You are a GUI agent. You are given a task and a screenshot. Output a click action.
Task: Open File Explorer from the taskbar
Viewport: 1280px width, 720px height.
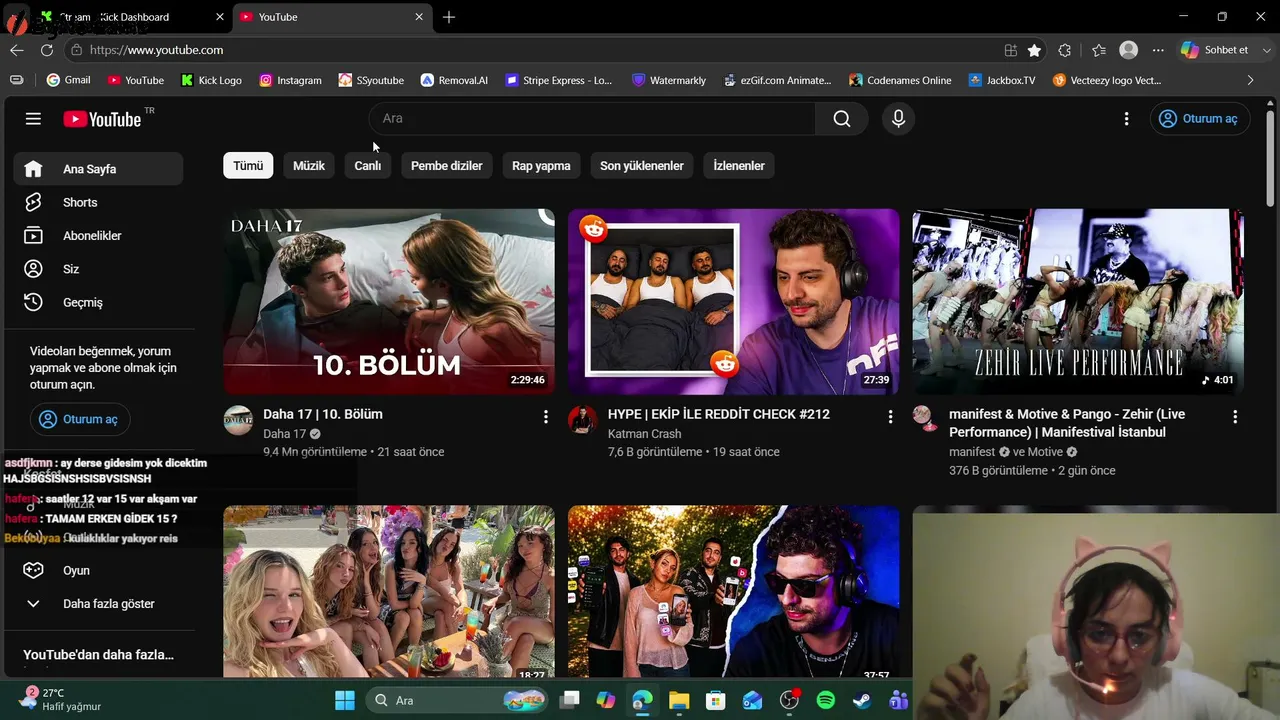tap(679, 700)
